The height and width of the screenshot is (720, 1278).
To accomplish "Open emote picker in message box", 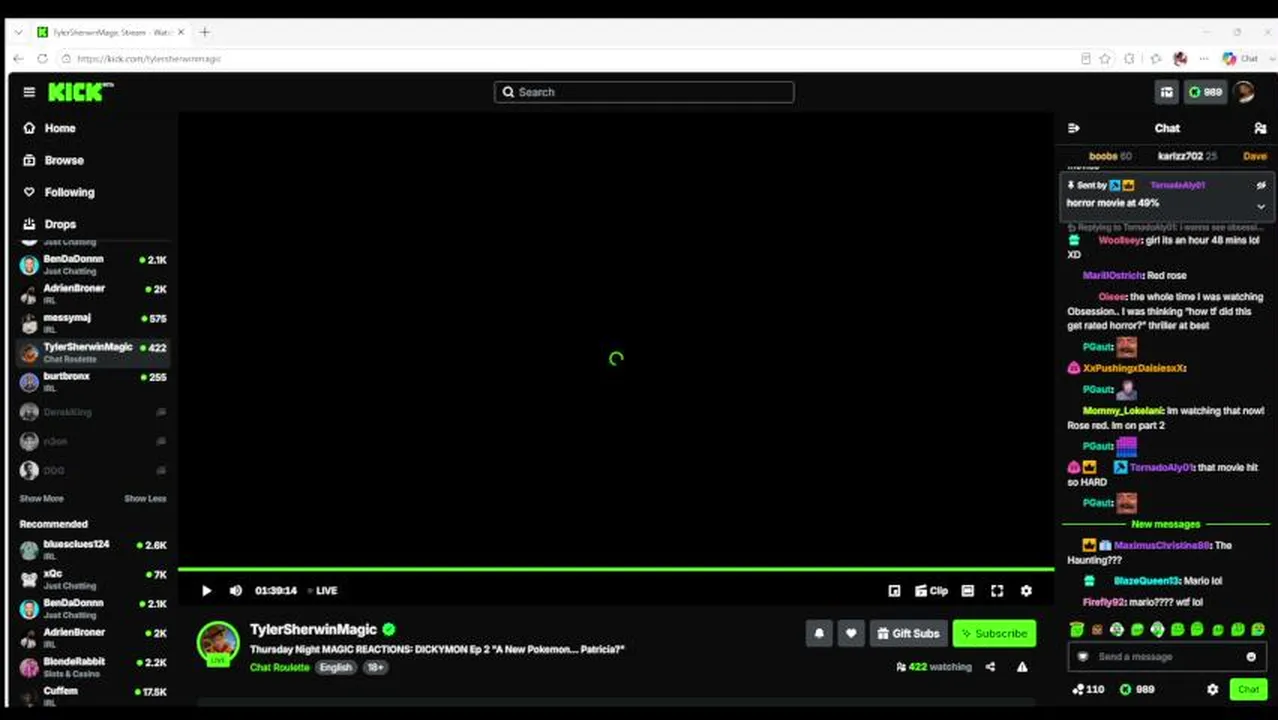I will 1251,657.
